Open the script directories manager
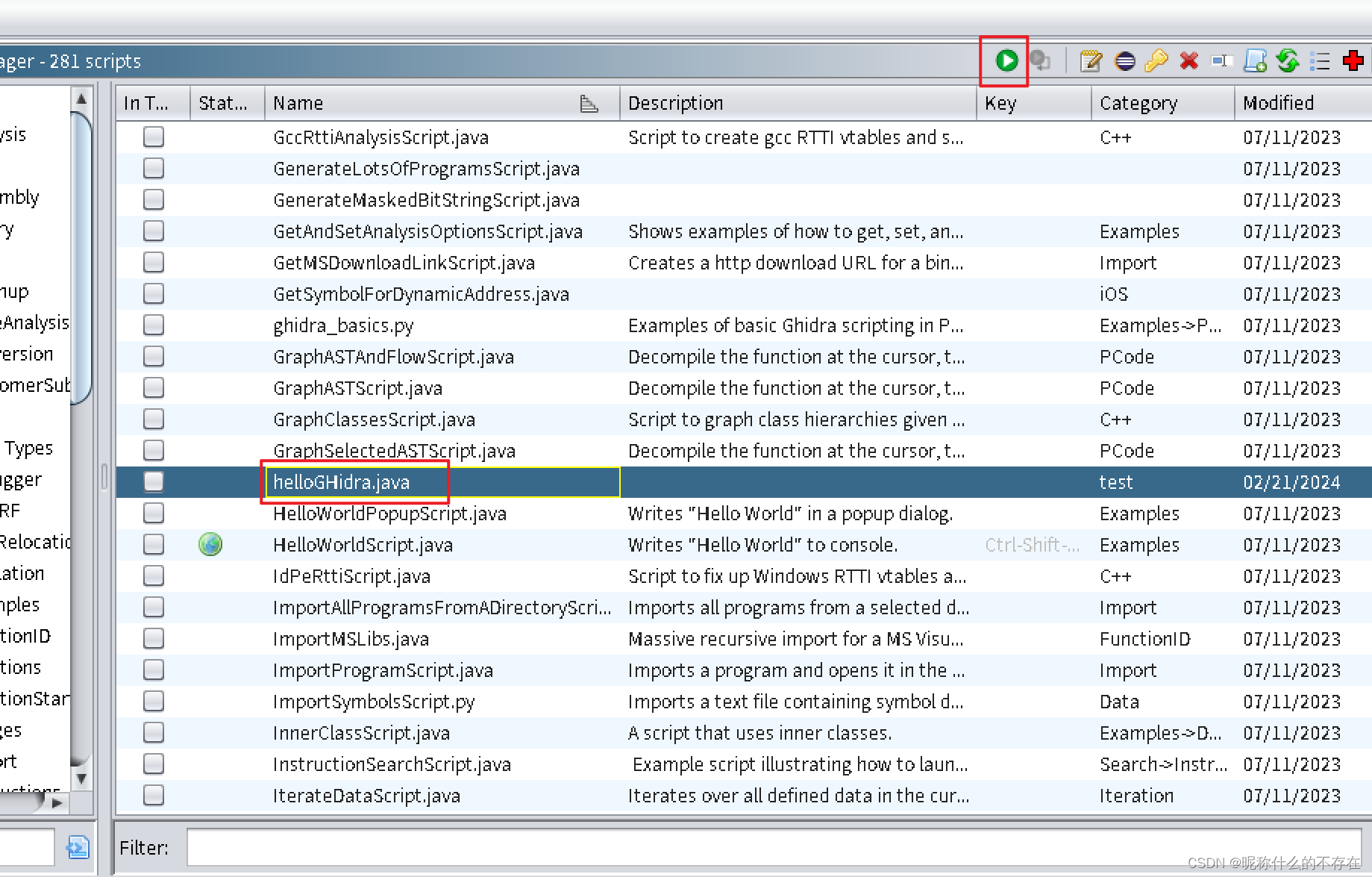1372x877 pixels. (1320, 61)
